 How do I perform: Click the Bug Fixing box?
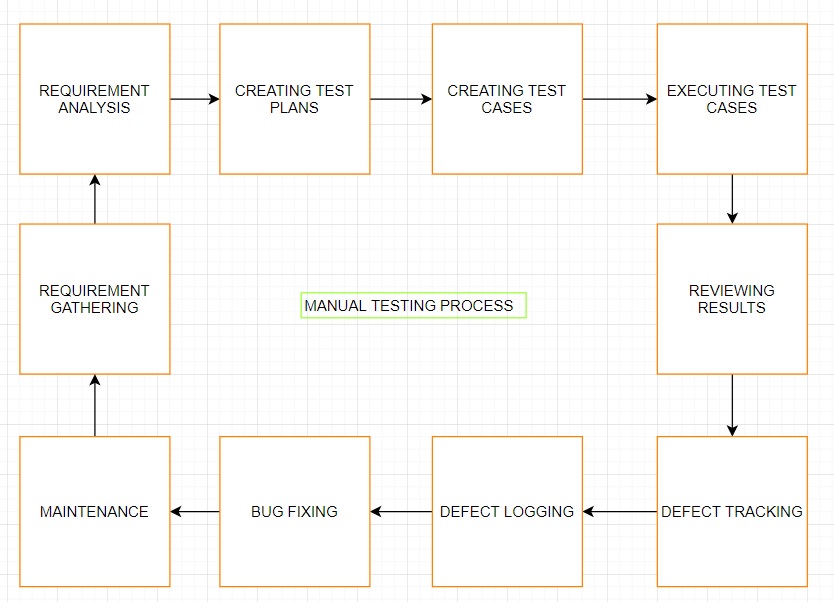(294, 511)
